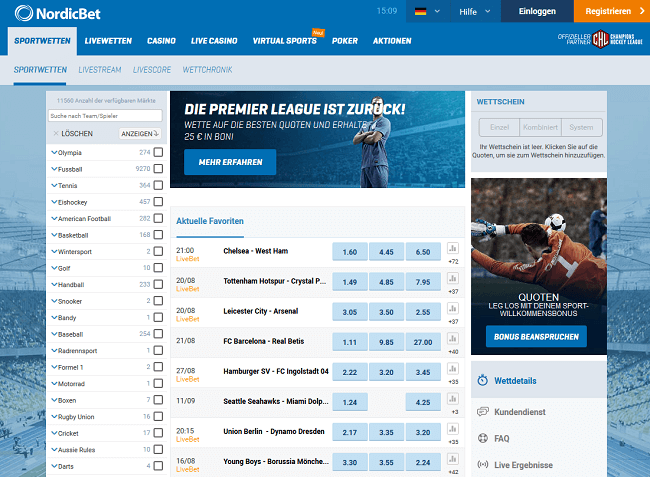Open the Virtual Sports section
Screen dimensions: 650x477
pos(285,41)
